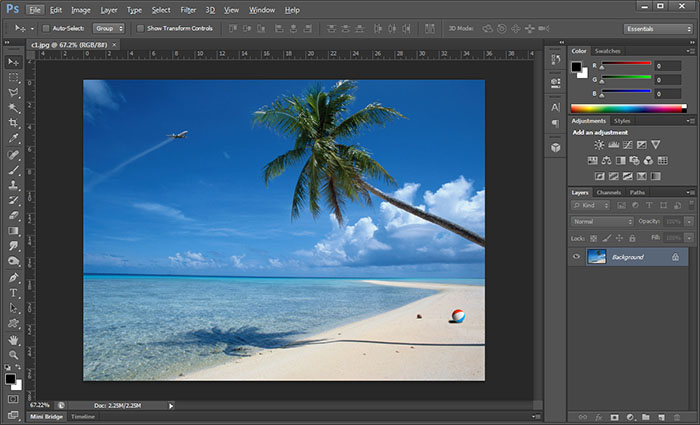The image size is (700, 425).
Task: Switch to the Channels tab
Action: [x=608, y=192]
